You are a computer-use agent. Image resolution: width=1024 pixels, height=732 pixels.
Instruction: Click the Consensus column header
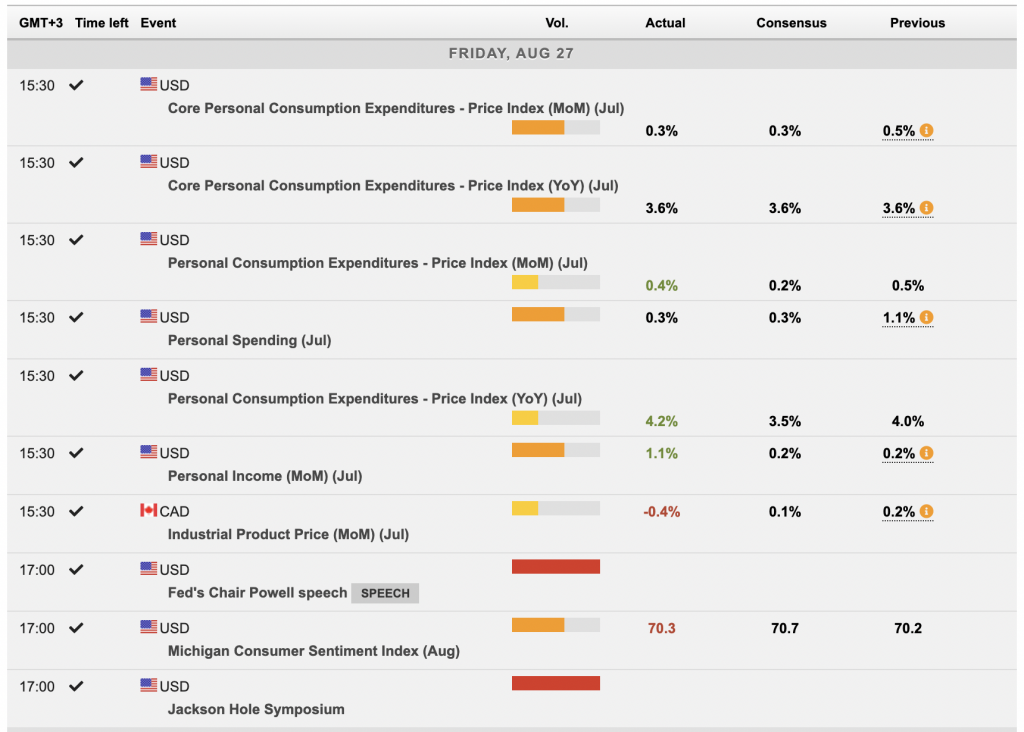[792, 23]
